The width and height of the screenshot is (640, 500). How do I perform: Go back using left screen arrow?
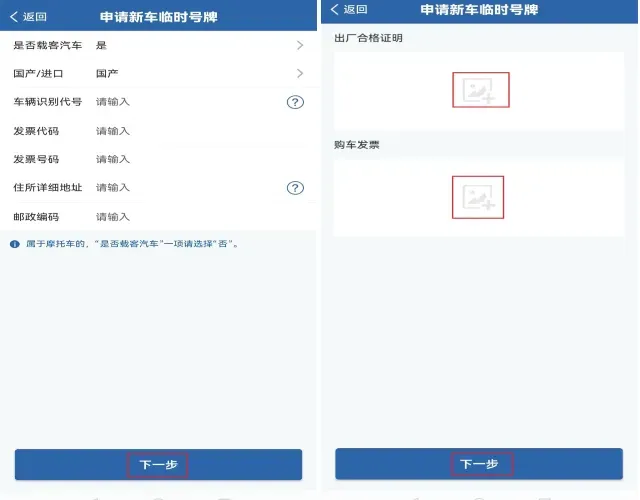[14, 17]
